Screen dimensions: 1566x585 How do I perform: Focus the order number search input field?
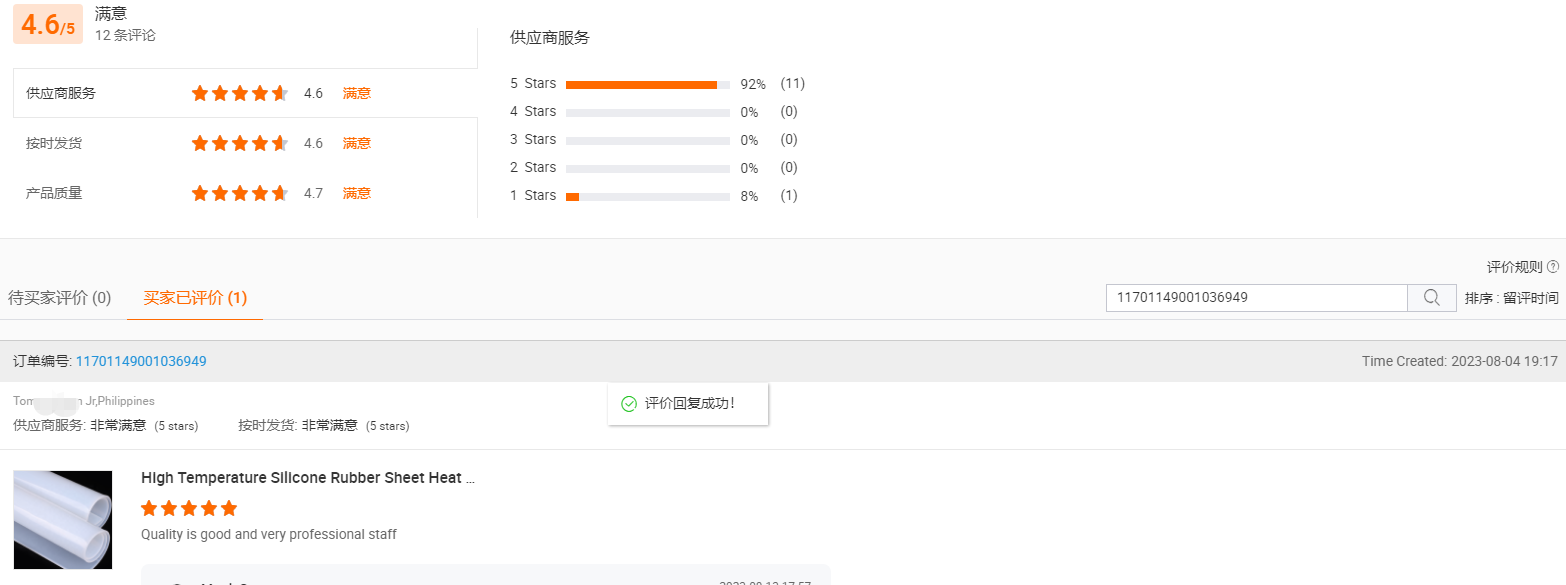pyautogui.click(x=1256, y=297)
